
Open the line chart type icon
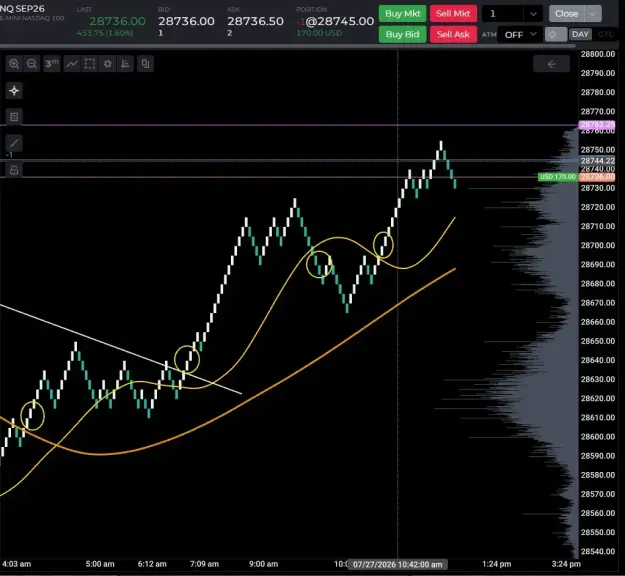tap(72, 64)
